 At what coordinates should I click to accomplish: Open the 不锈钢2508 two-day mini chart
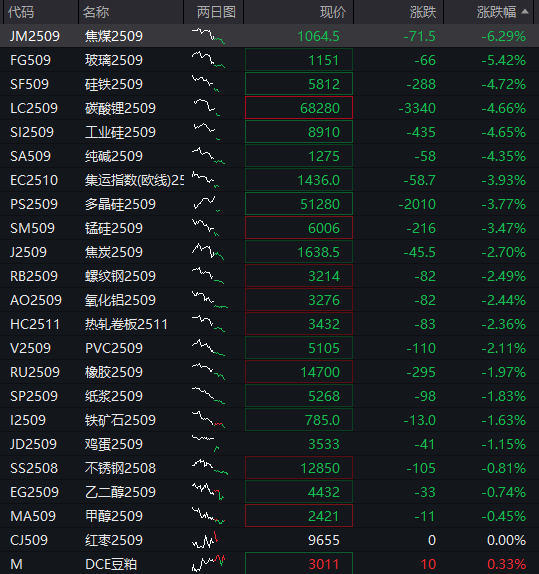(x=210, y=467)
